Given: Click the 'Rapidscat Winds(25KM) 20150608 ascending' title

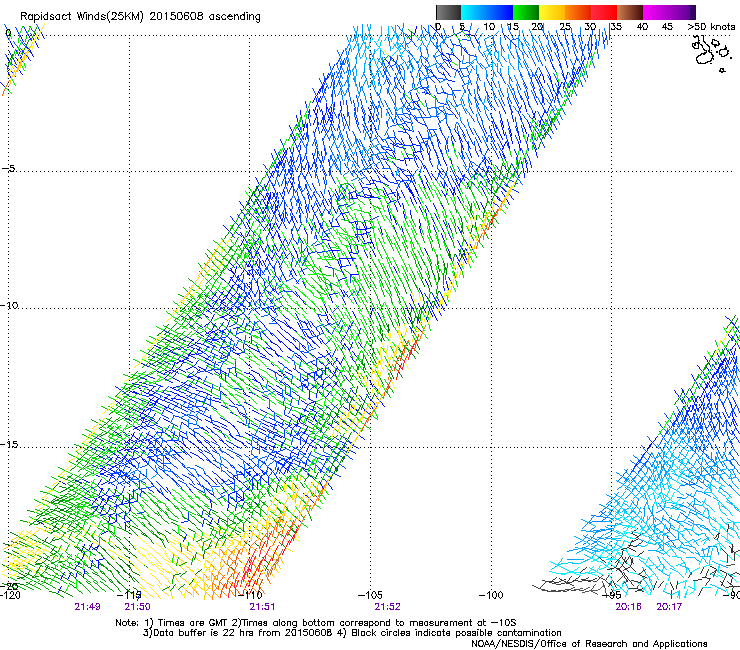Looking at the screenshot, I should 140,17.
